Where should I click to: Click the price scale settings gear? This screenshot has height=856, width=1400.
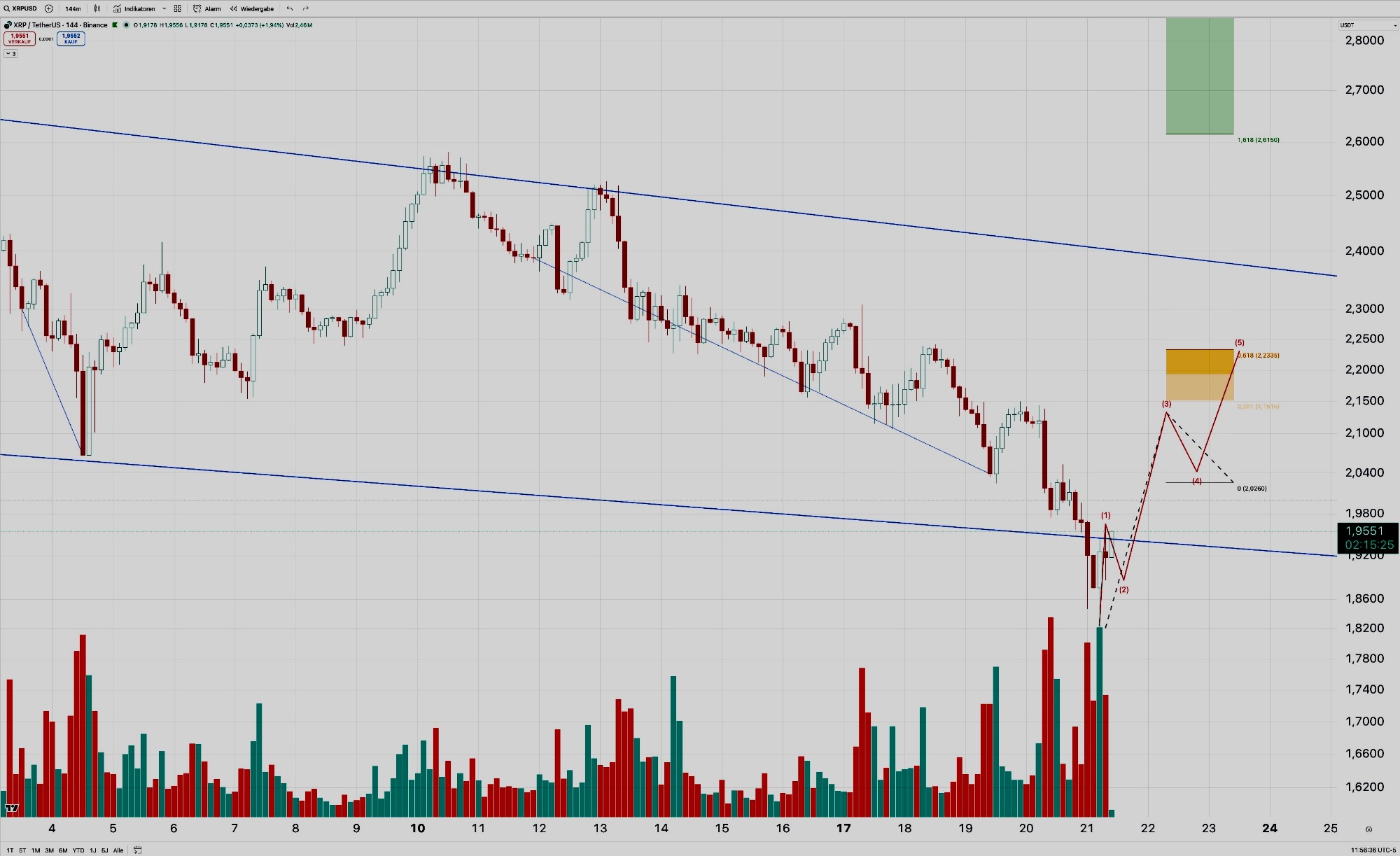point(1368,829)
